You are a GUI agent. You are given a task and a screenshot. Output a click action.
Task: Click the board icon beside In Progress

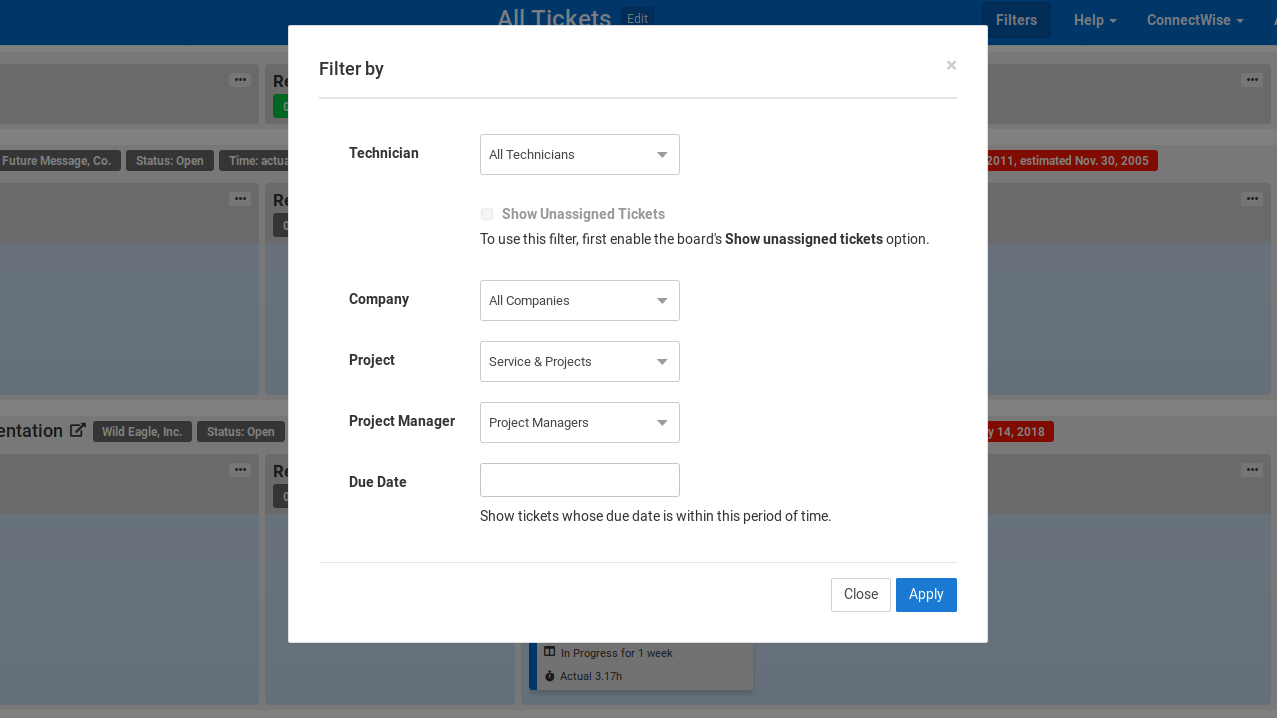click(x=549, y=652)
